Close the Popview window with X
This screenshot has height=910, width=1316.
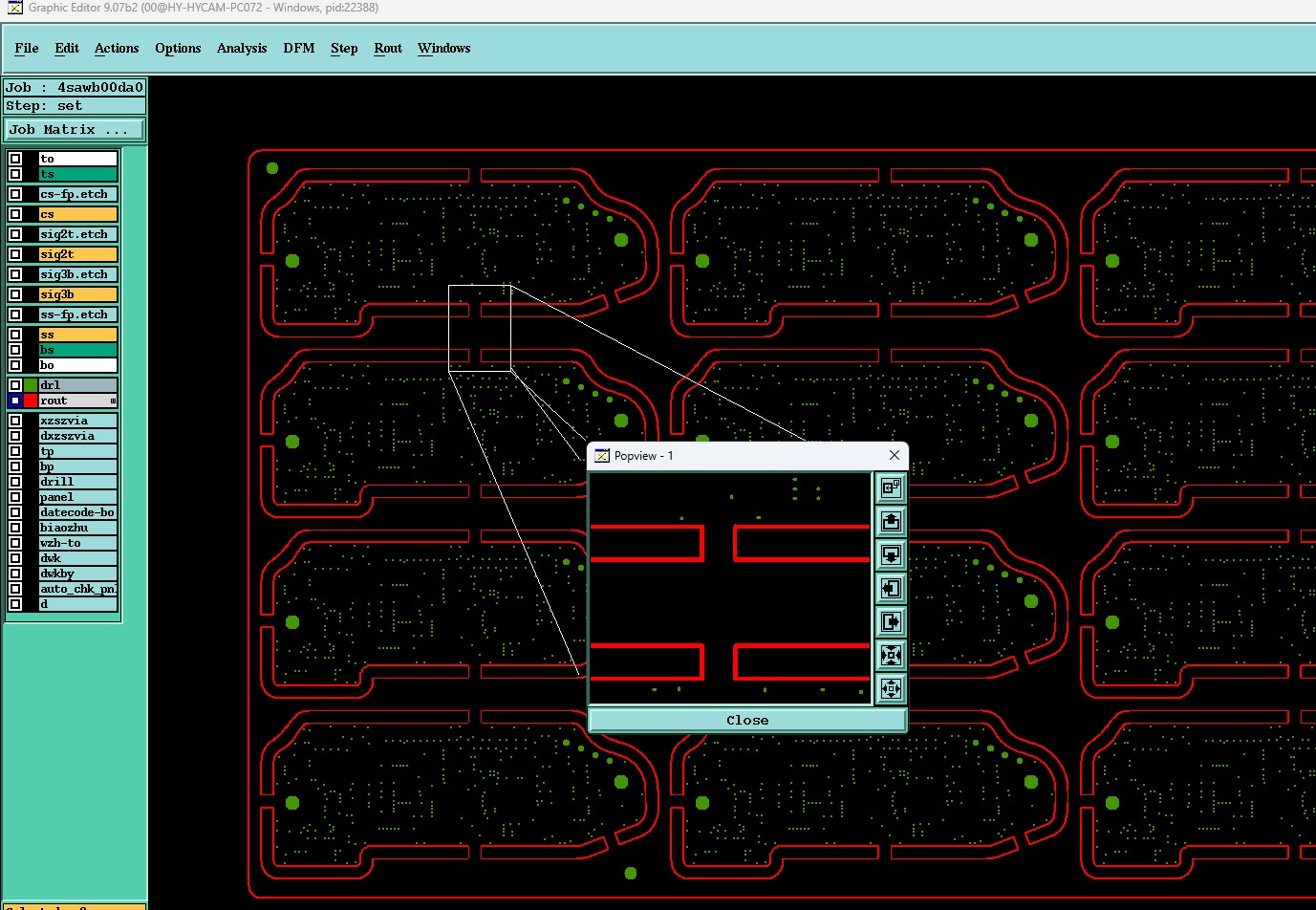(x=895, y=456)
